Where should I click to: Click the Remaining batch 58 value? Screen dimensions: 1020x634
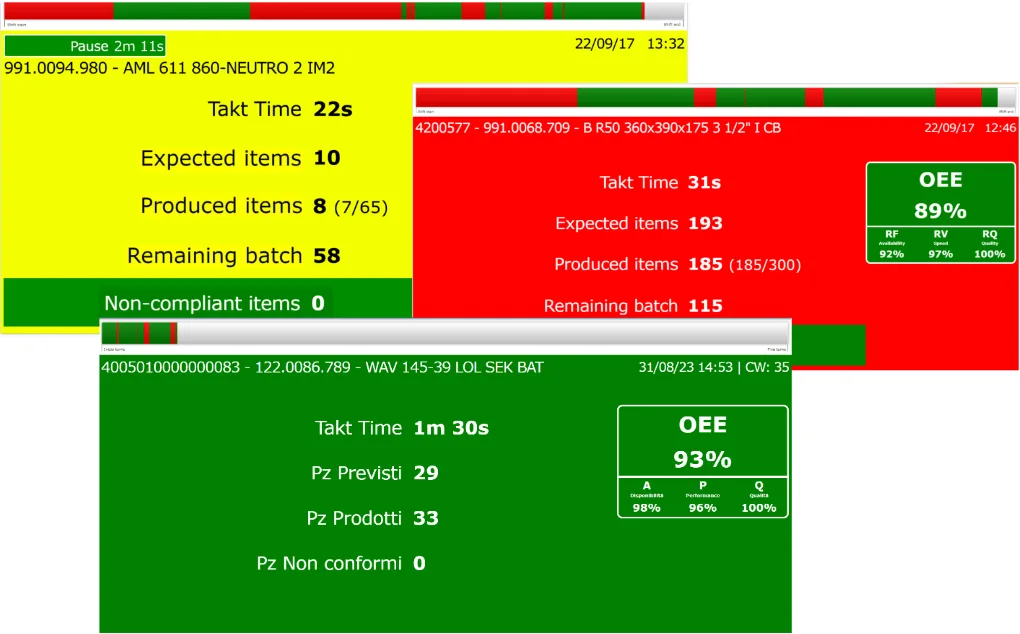coord(326,256)
